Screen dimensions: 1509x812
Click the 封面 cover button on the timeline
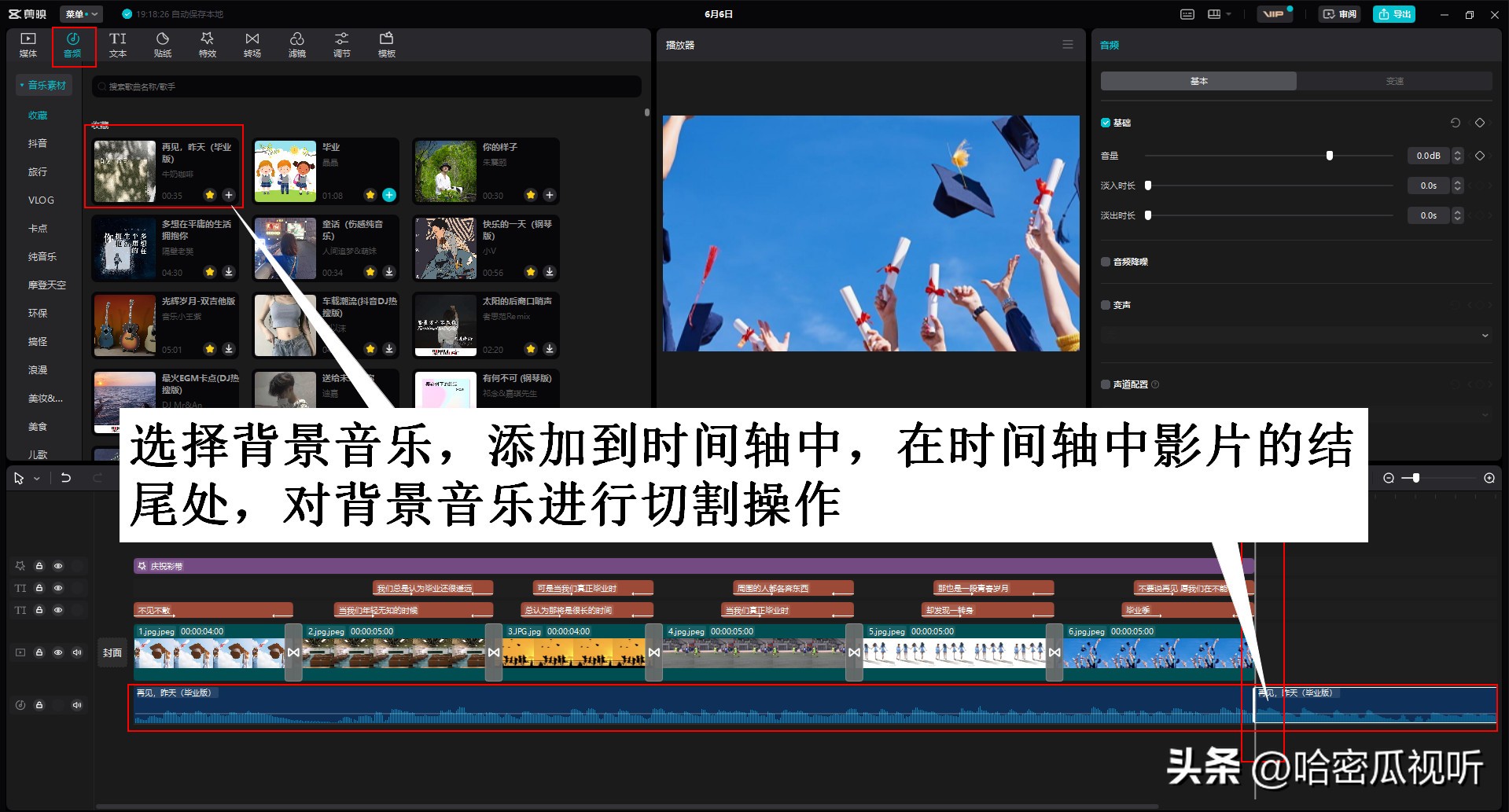[112, 652]
